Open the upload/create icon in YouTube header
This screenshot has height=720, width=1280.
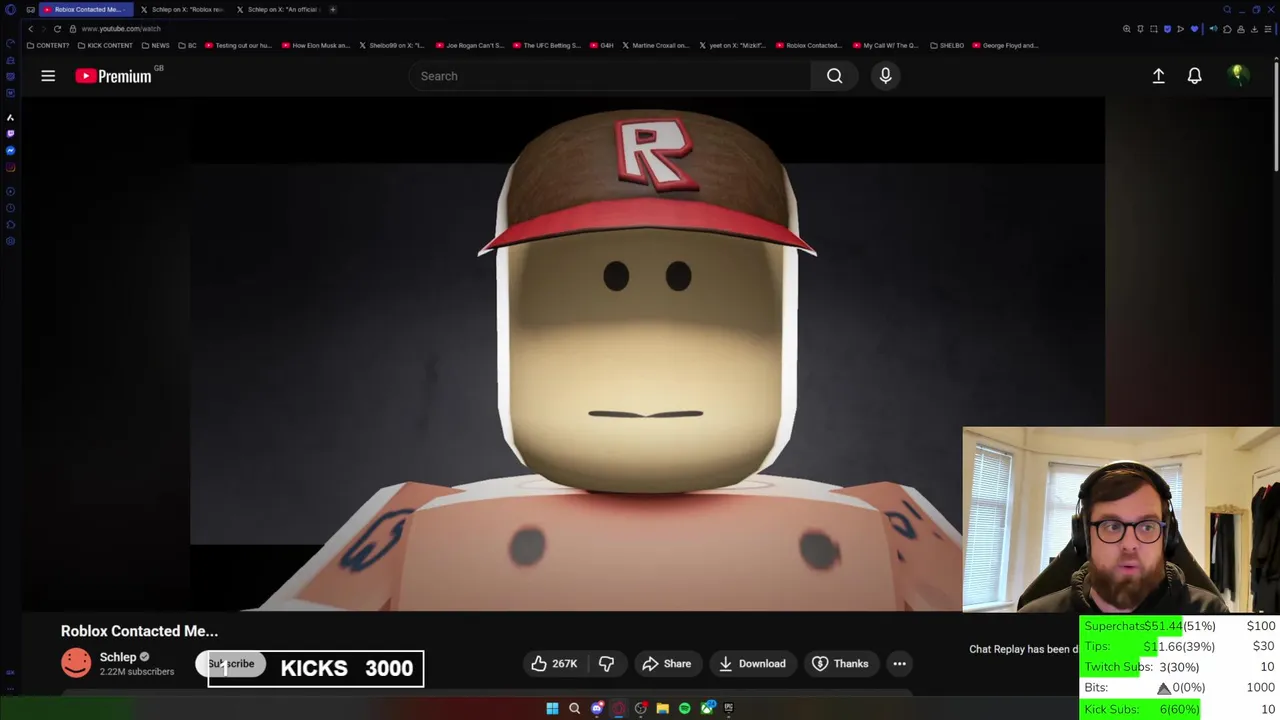click(1158, 76)
